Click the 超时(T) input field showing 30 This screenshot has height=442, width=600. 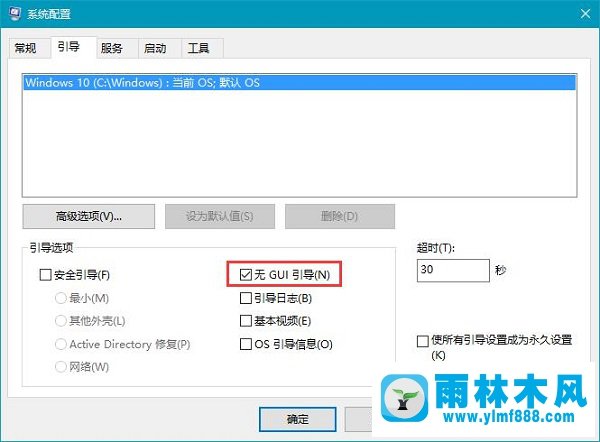pos(453,270)
